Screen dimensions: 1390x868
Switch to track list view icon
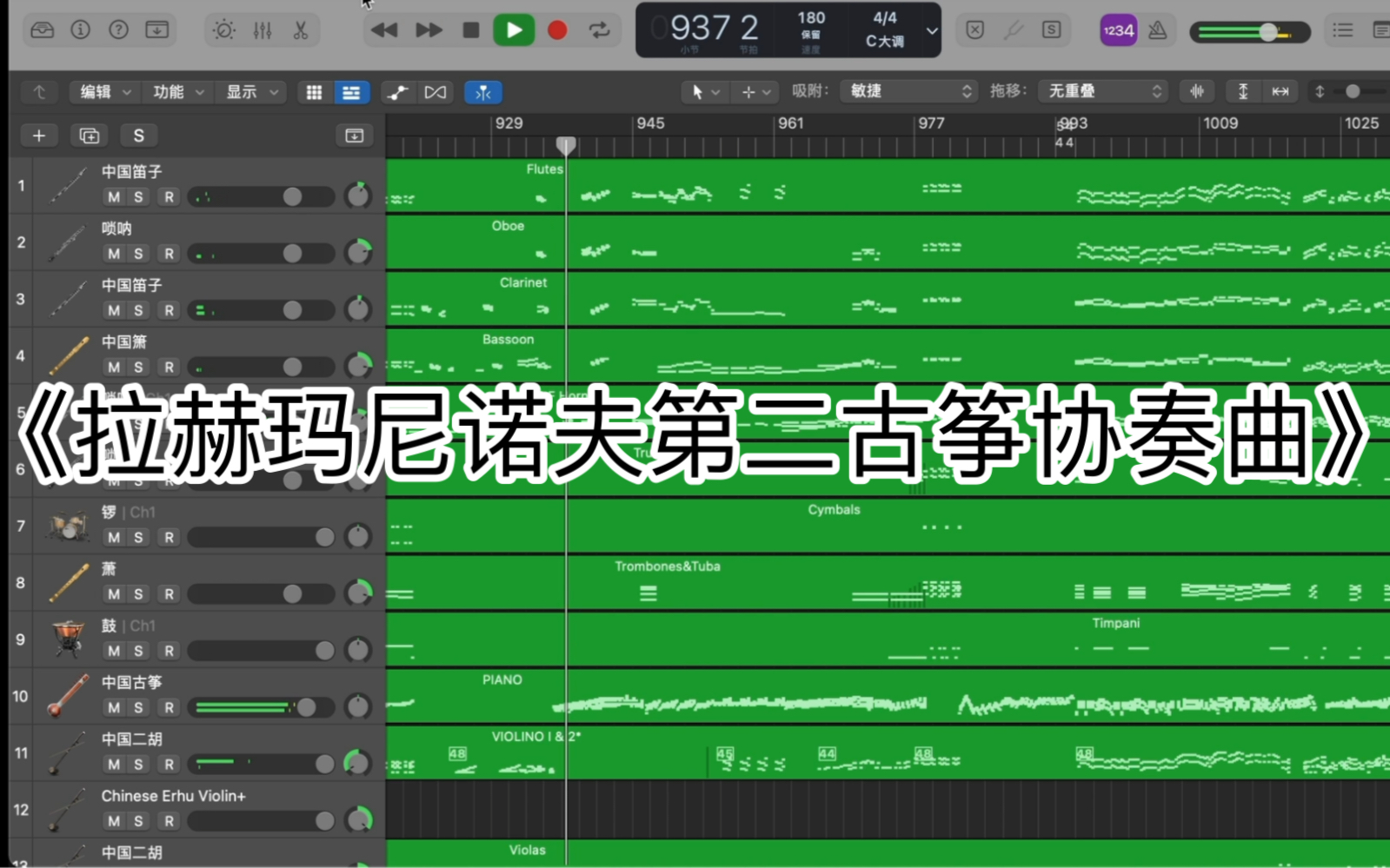[x=351, y=92]
